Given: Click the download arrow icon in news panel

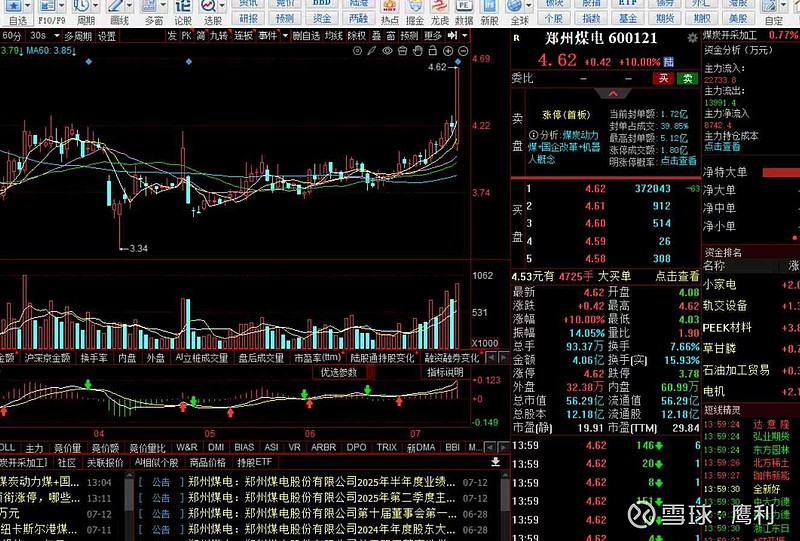Looking at the screenshot, I should coord(495,462).
